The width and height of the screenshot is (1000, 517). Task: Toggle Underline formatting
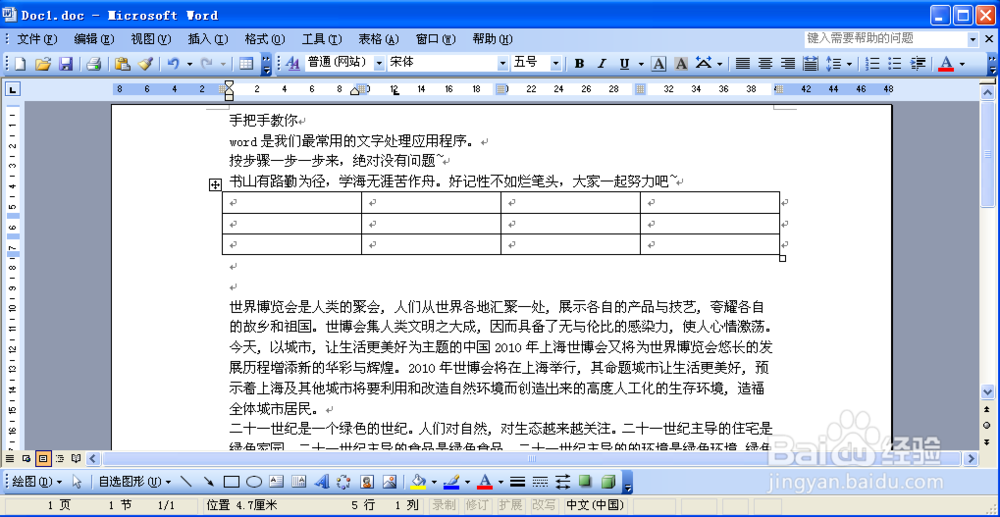click(624, 64)
